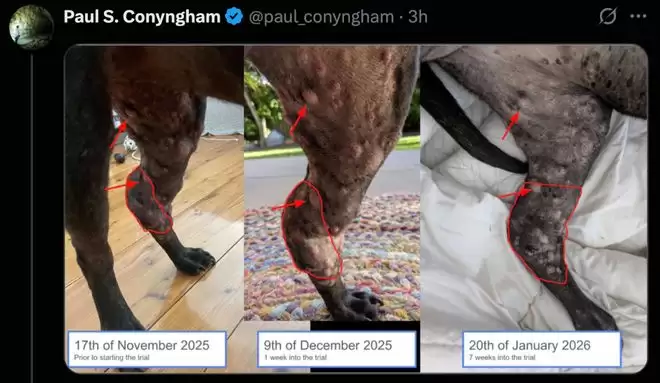
Task: Click the "7 weeks into the trial" subtitle
Action: point(502,358)
